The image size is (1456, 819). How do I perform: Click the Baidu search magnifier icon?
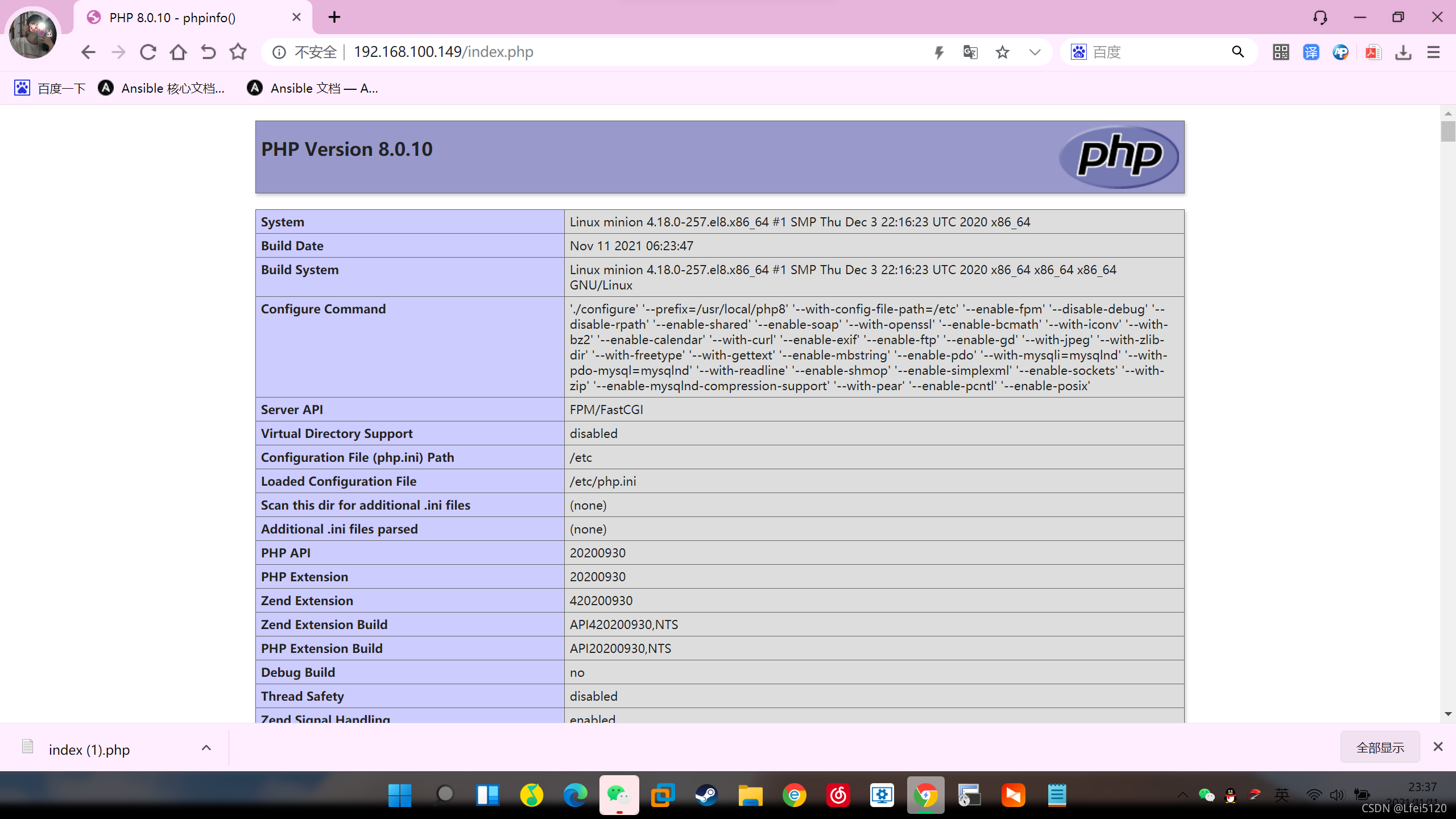(x=1238, y=52)
